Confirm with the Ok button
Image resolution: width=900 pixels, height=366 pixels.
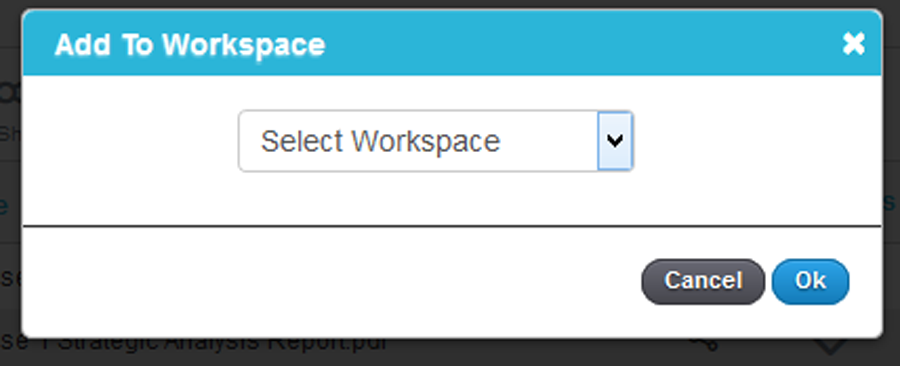(810, 281)
